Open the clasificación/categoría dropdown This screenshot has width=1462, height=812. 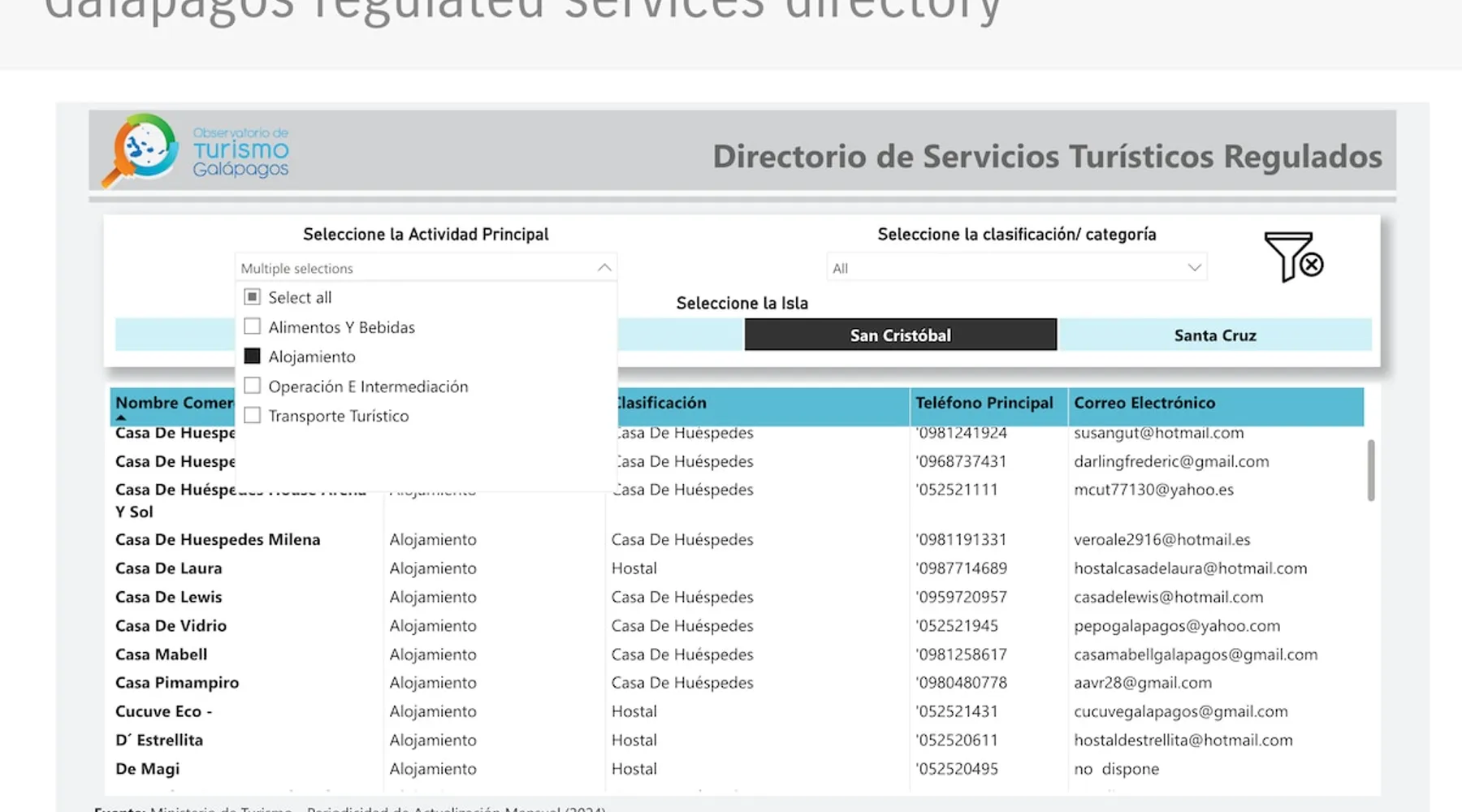tap(1016, 268)
